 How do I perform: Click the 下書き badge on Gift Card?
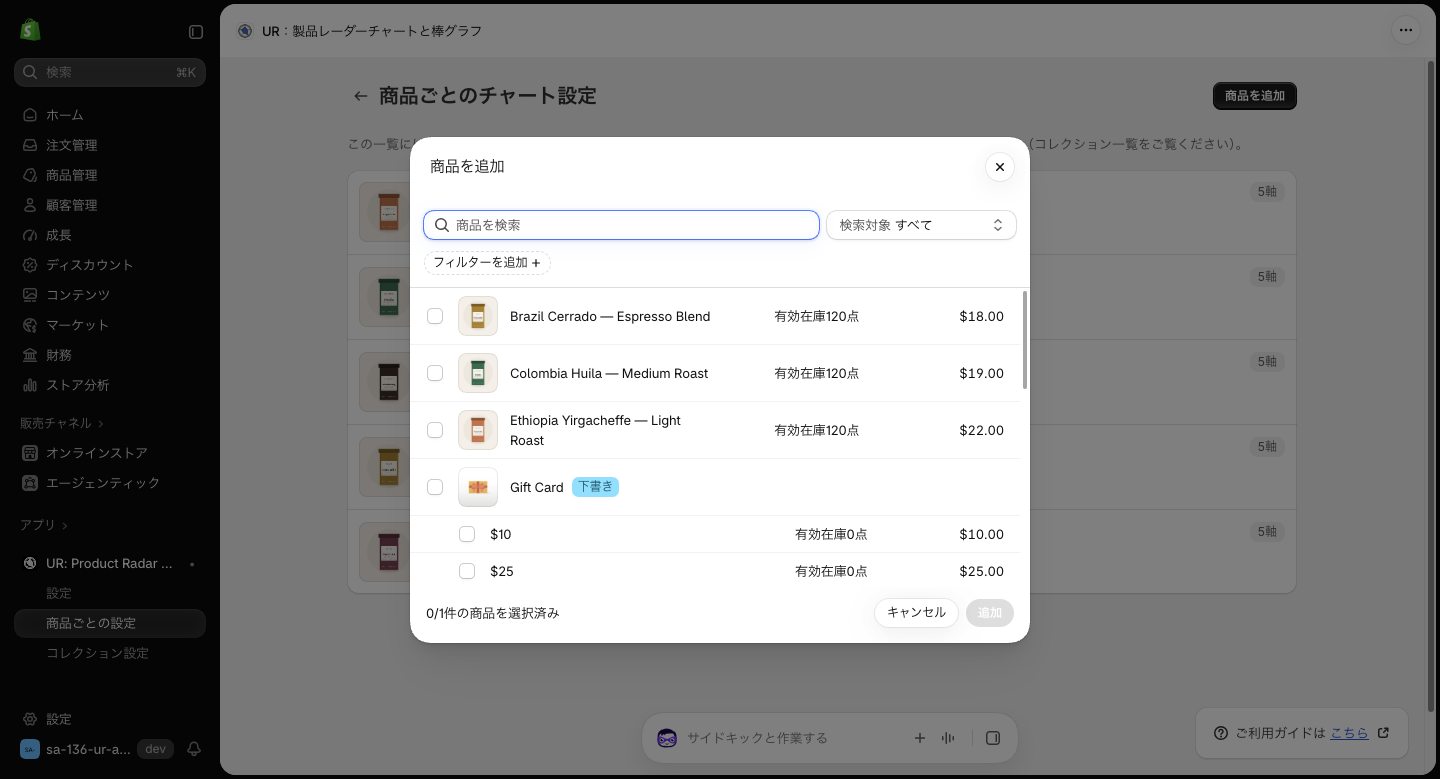(x=595, y=487)
